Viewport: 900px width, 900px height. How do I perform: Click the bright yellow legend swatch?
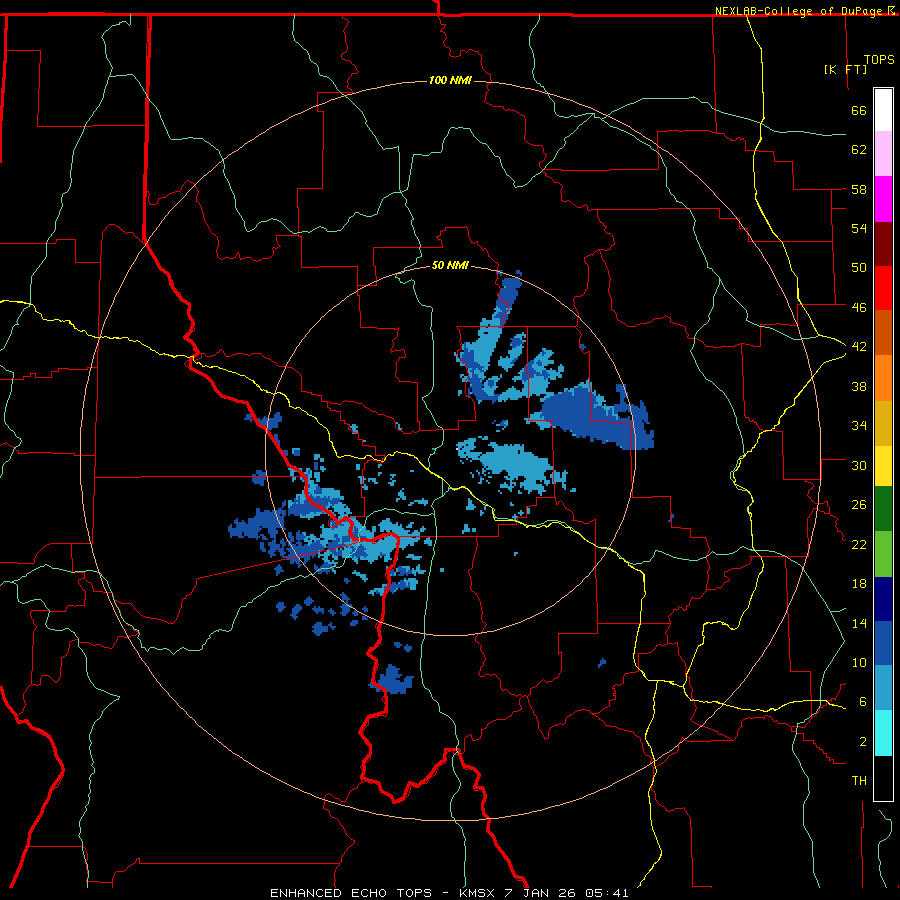coord(883,466)
